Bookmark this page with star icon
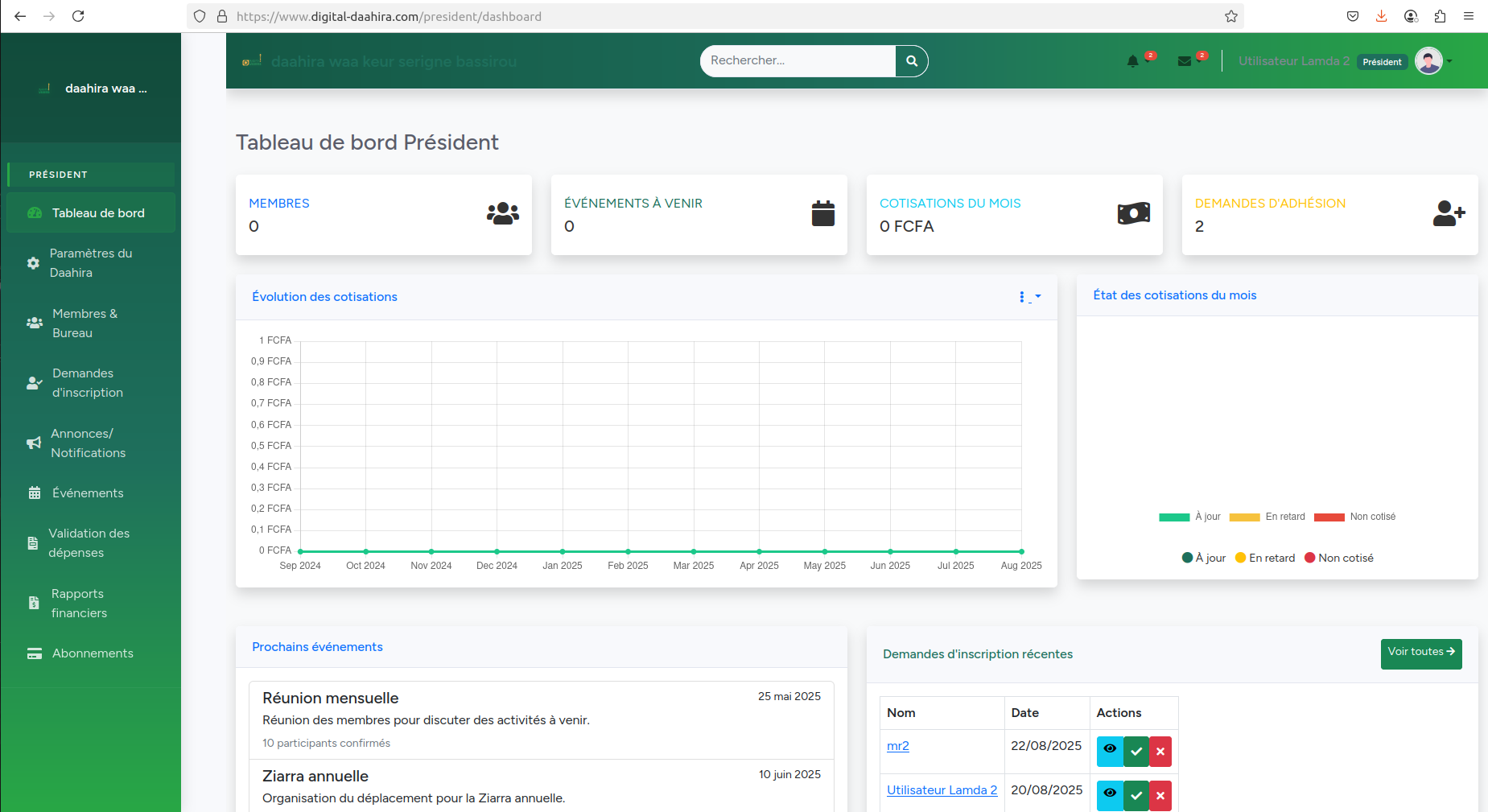 click(x=1231, y=16)
